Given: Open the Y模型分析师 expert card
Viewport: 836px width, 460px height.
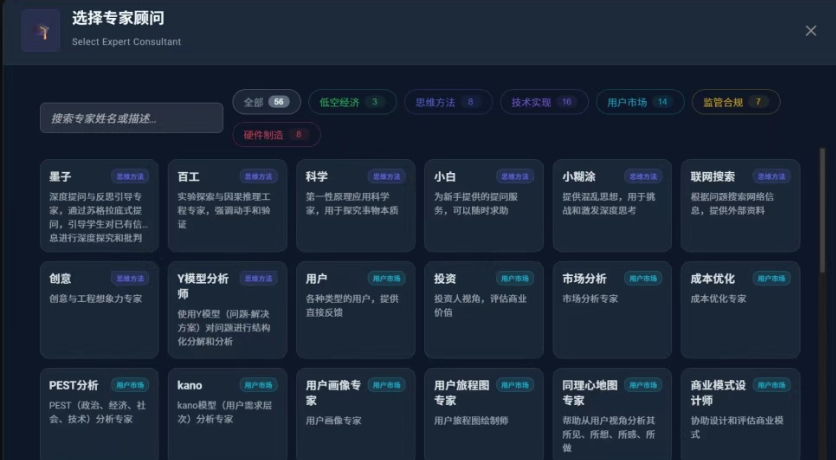Looking at the screenshot, I should tap(227, 309).
